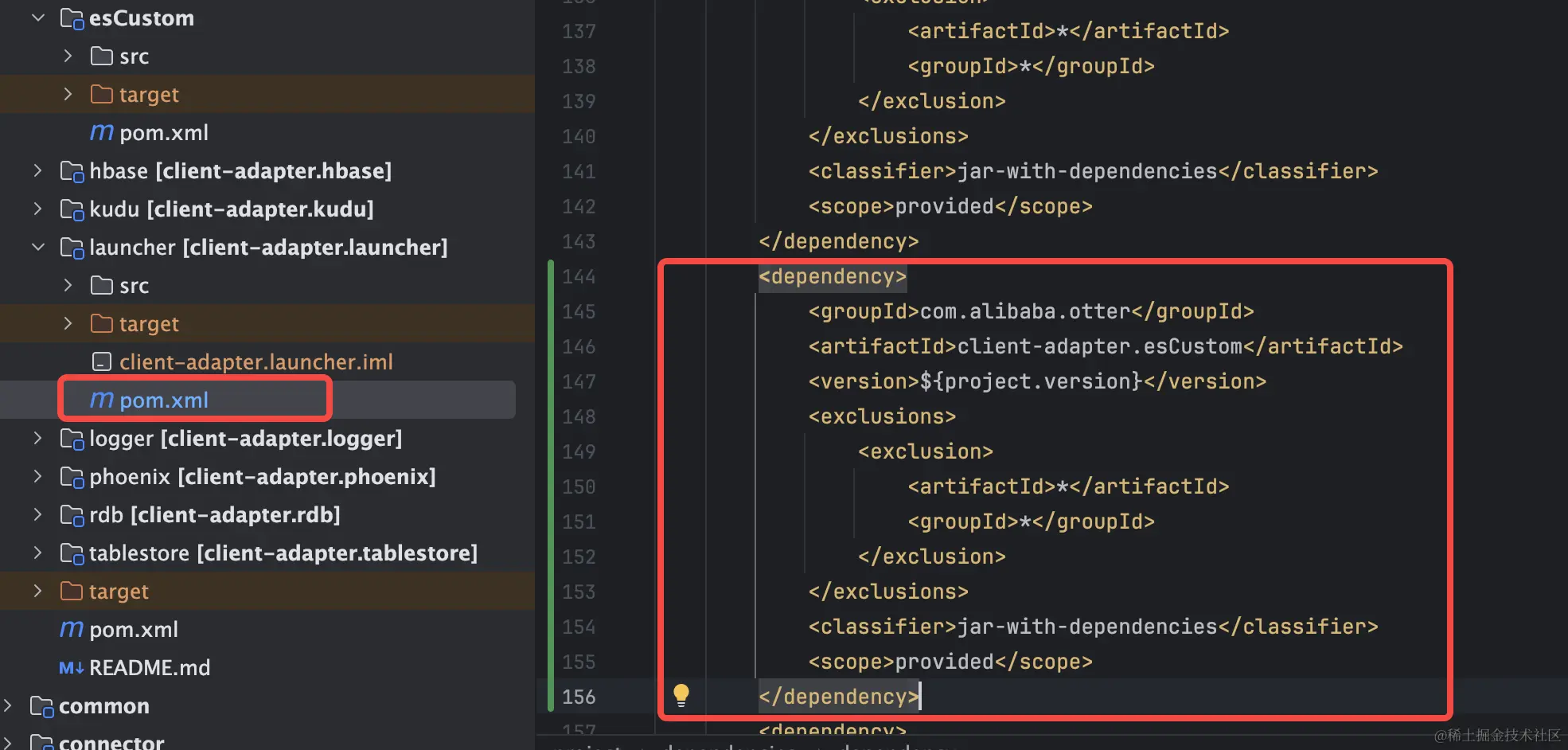Screen dimensions: 1568x750
Task: Collapse the esCustom module tree node
Action: (37, 18)
